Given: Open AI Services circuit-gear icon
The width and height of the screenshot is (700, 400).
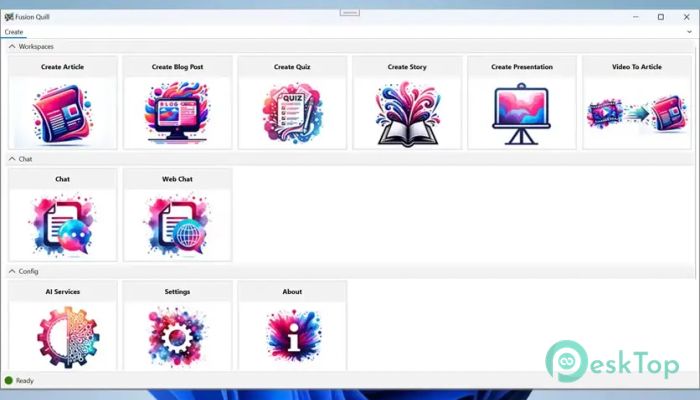Looking at the screenshot, I should pyautogui.click(x=68, y=337).
